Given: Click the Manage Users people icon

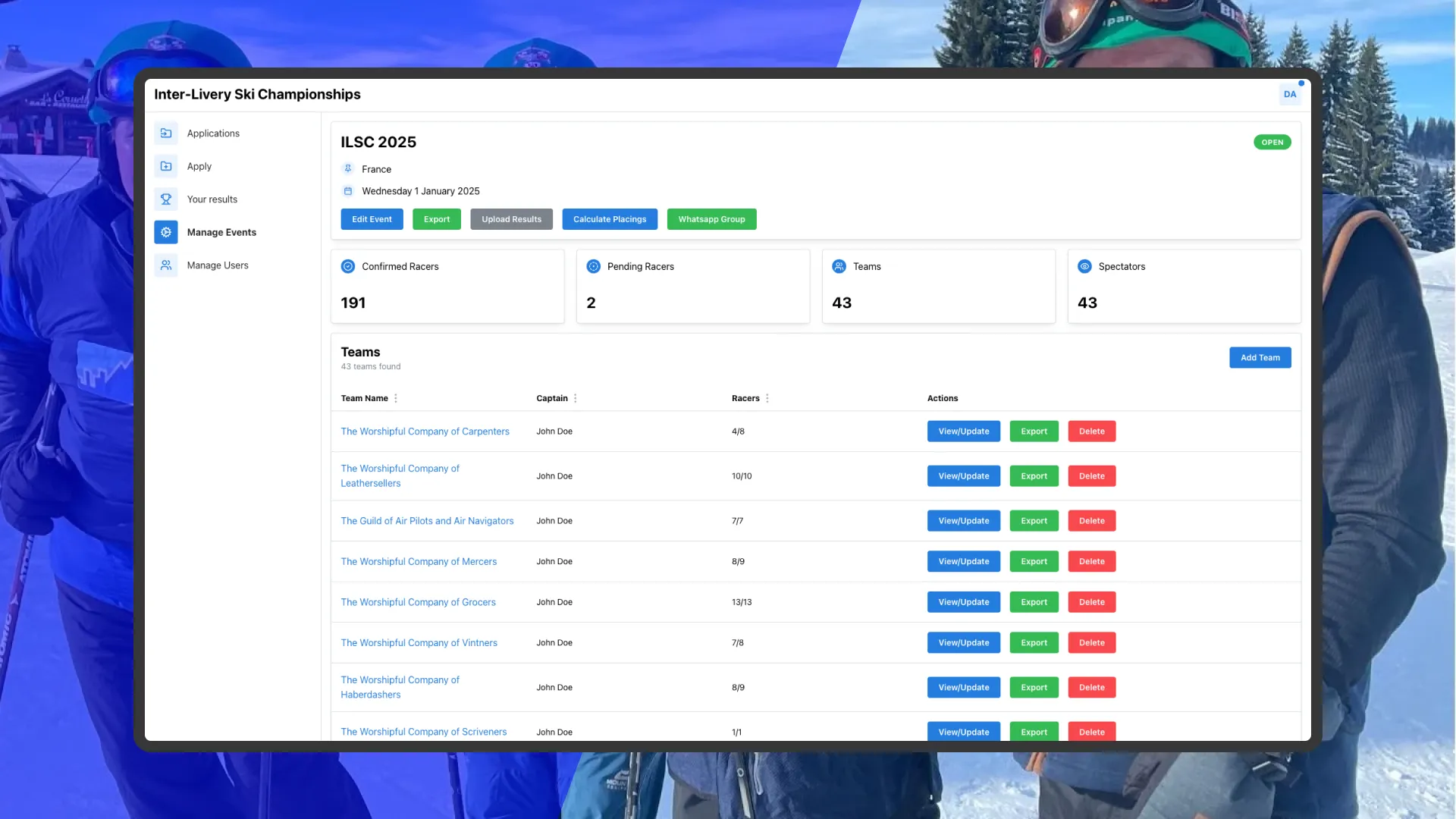Looking at the screenshot, I should point(166,265).
